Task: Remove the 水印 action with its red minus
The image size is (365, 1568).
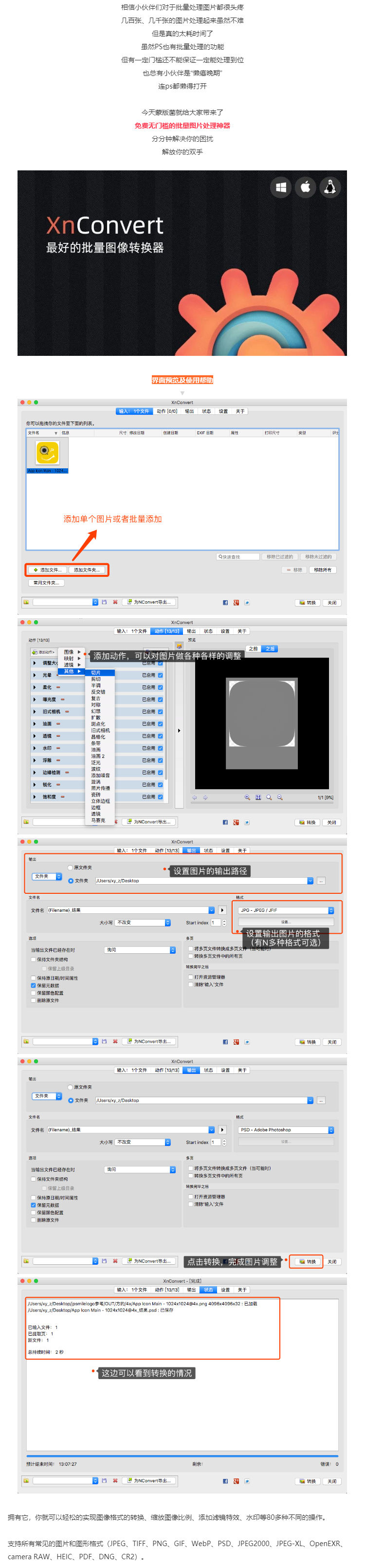Action: (x=58, y=748)
